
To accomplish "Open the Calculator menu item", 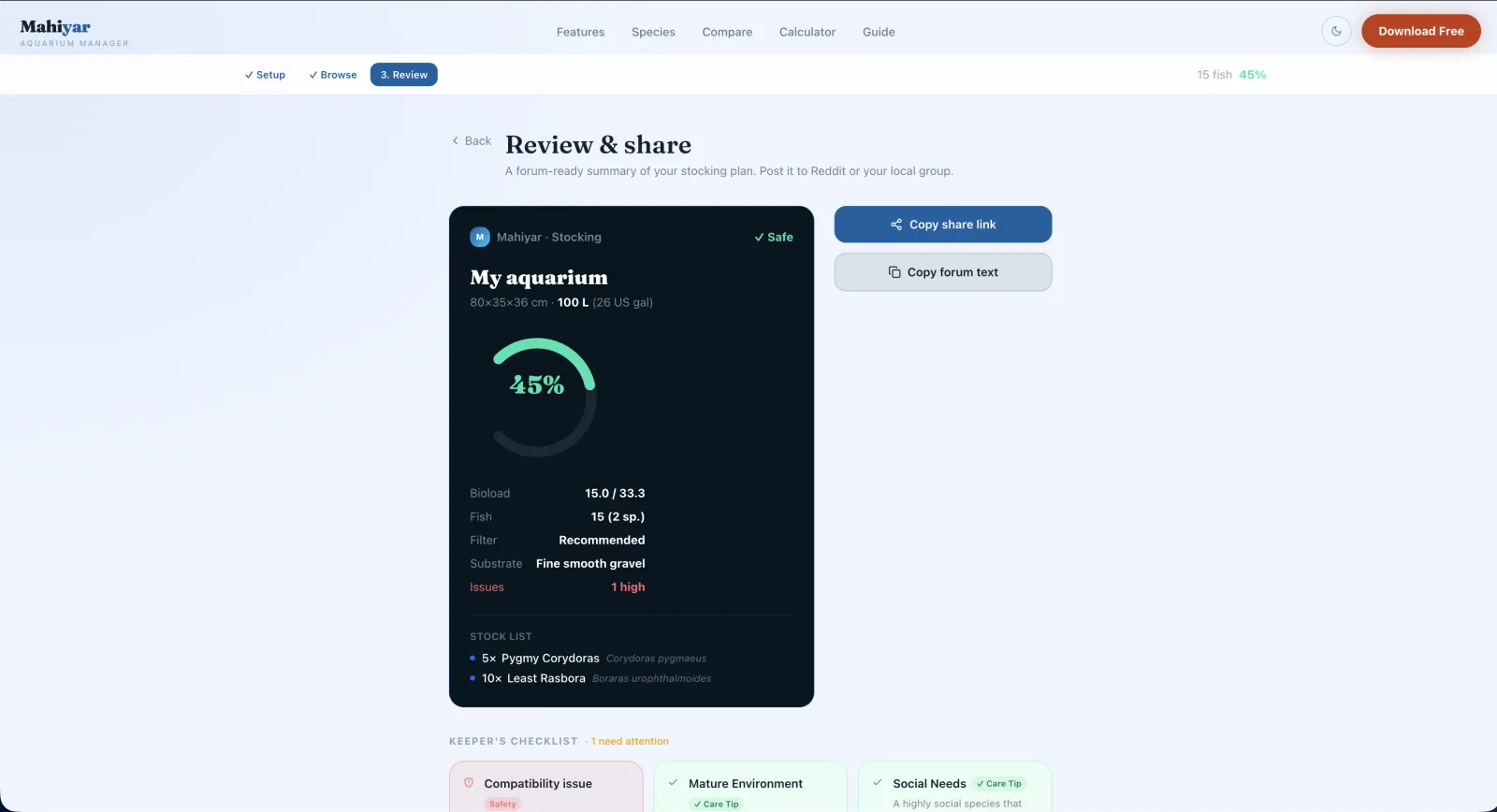I will coord(807,32).
